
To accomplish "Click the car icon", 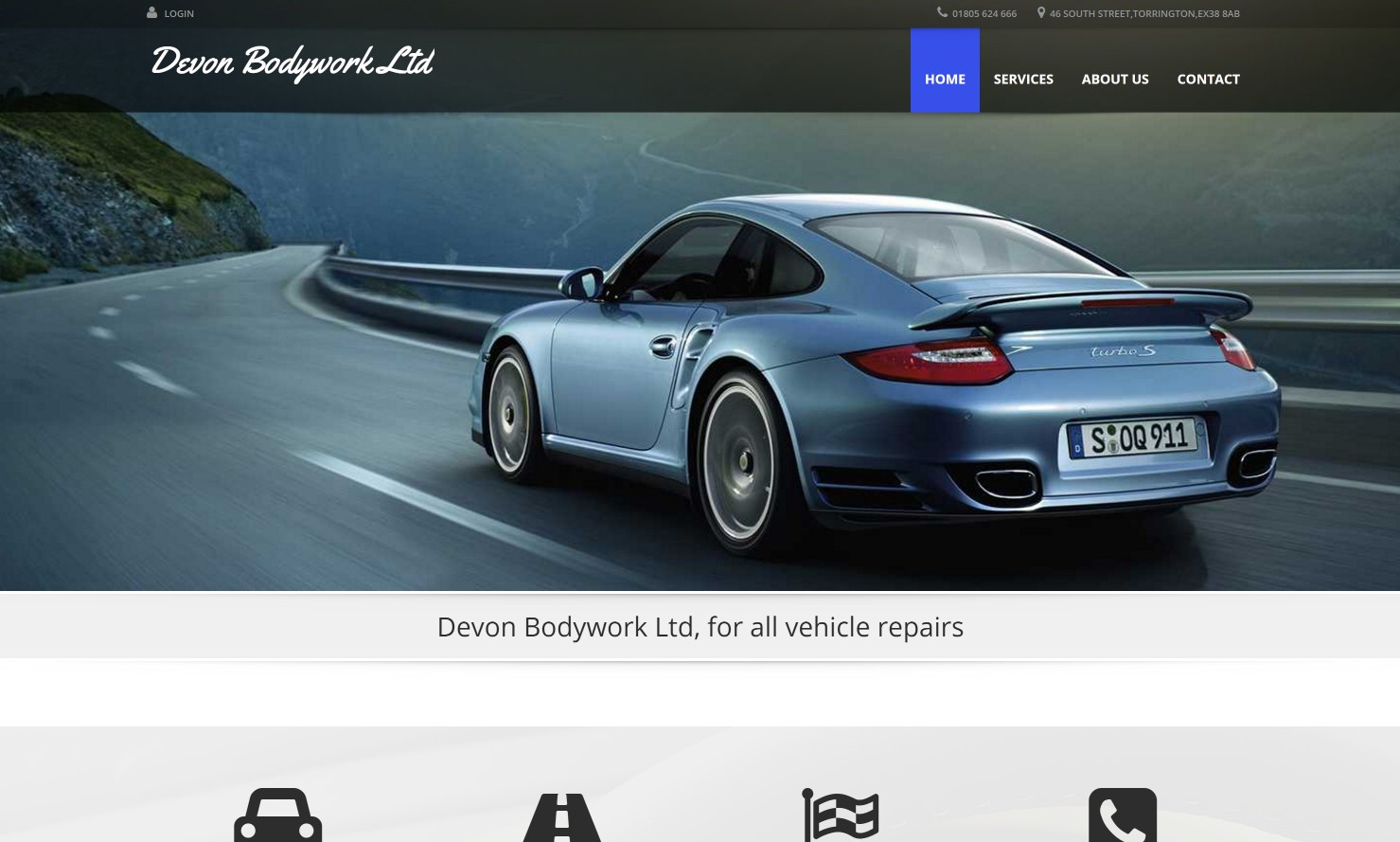I will tap(277, 815).
